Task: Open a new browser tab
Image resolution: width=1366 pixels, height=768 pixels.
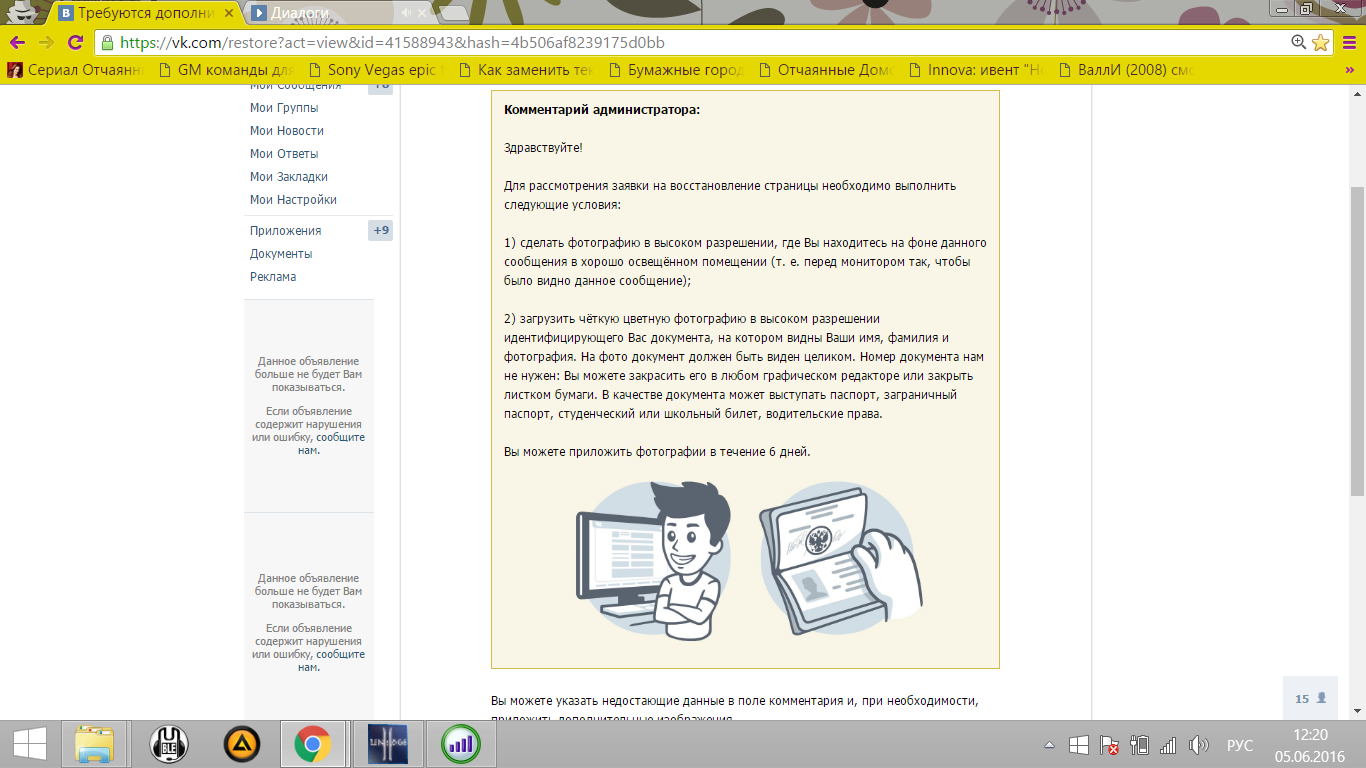Action: 453,13
